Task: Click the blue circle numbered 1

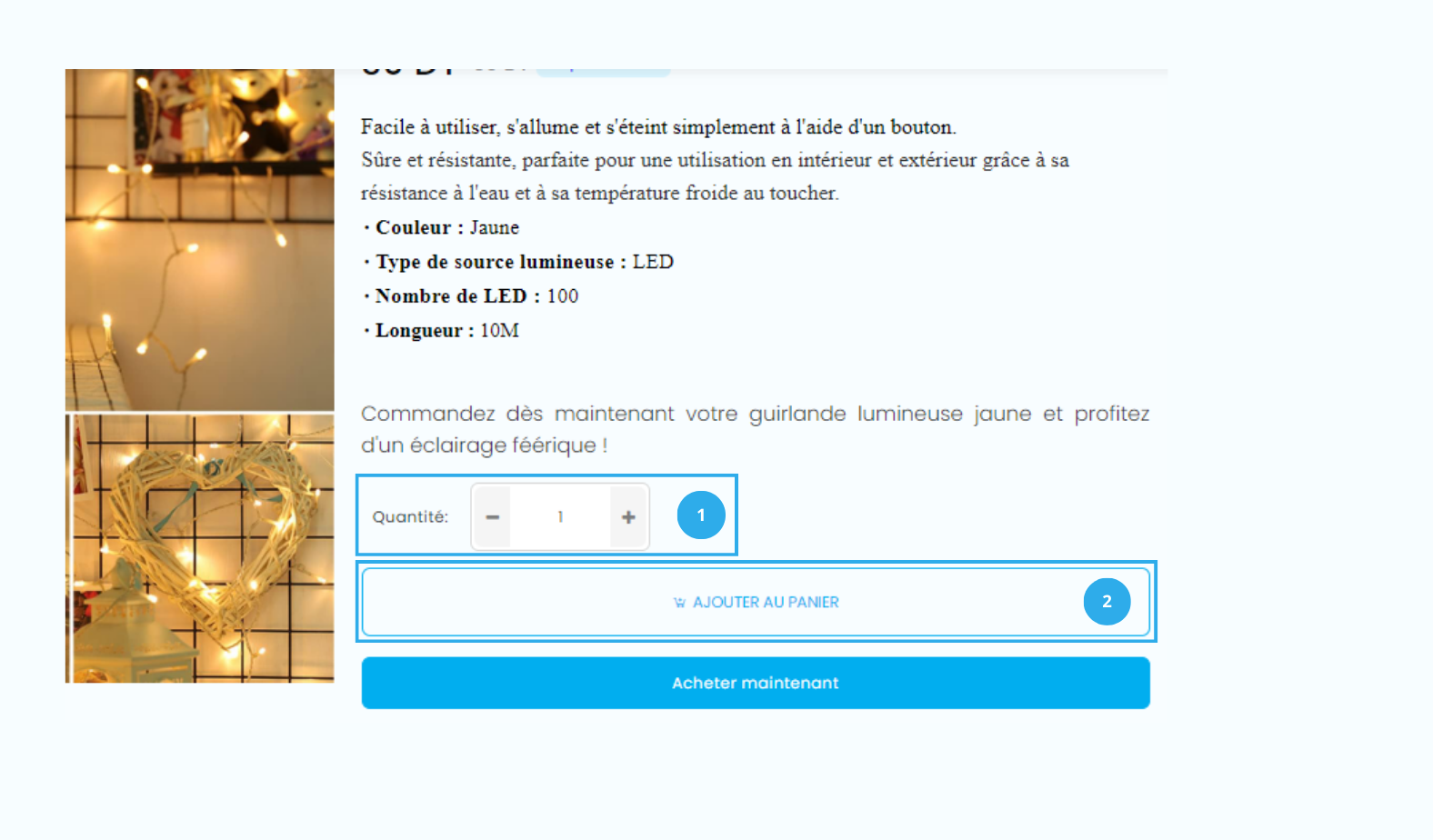Action: pyautogui.click(x=701, y=515)
